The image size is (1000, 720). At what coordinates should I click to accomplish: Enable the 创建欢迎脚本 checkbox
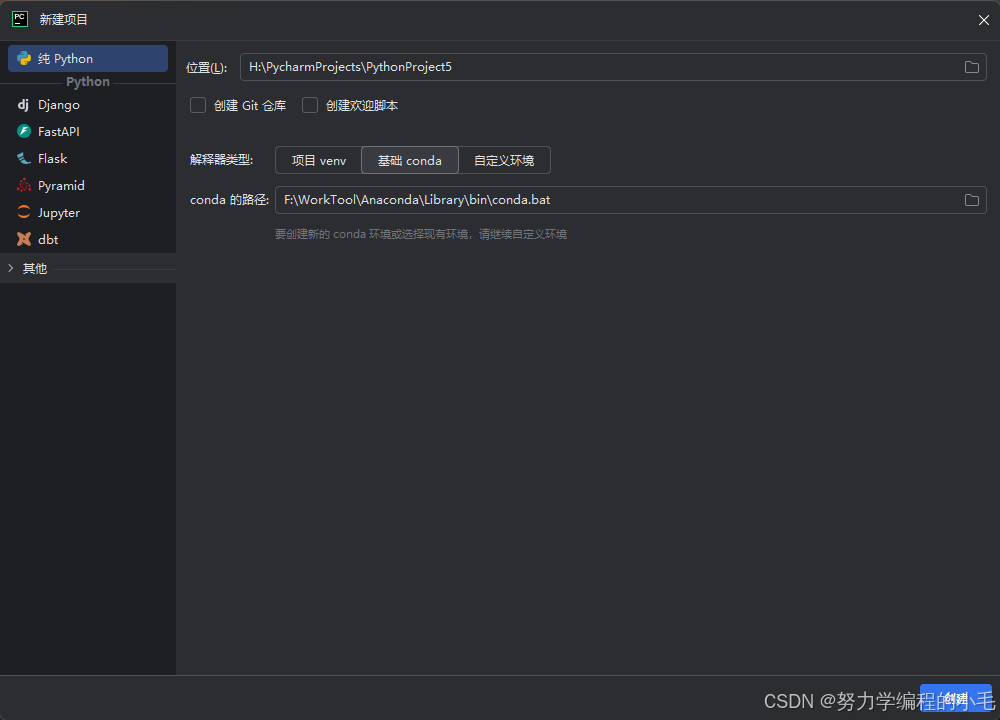309,104
